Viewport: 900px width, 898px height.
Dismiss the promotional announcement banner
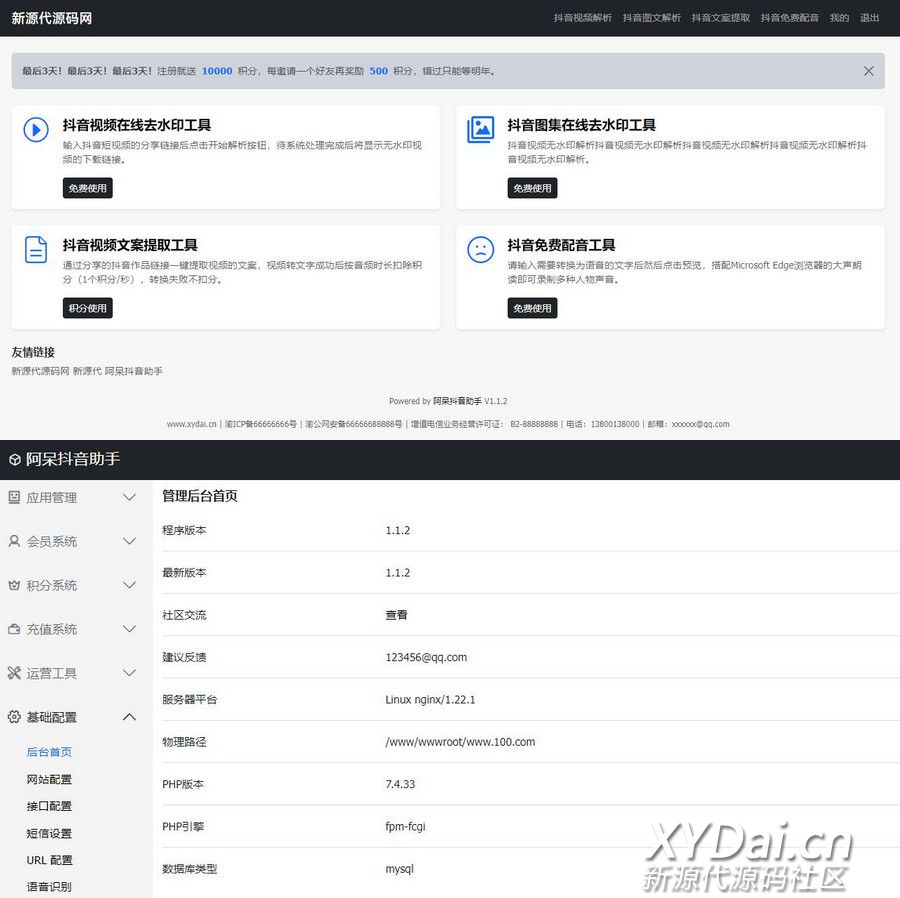click(x=868, y=71)
